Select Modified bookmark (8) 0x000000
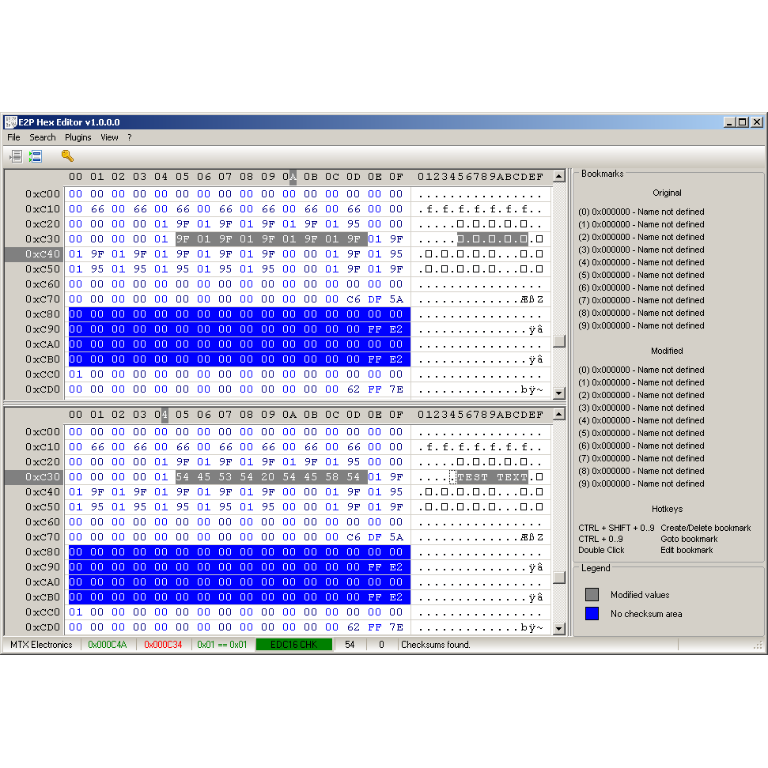 (641, 471)
